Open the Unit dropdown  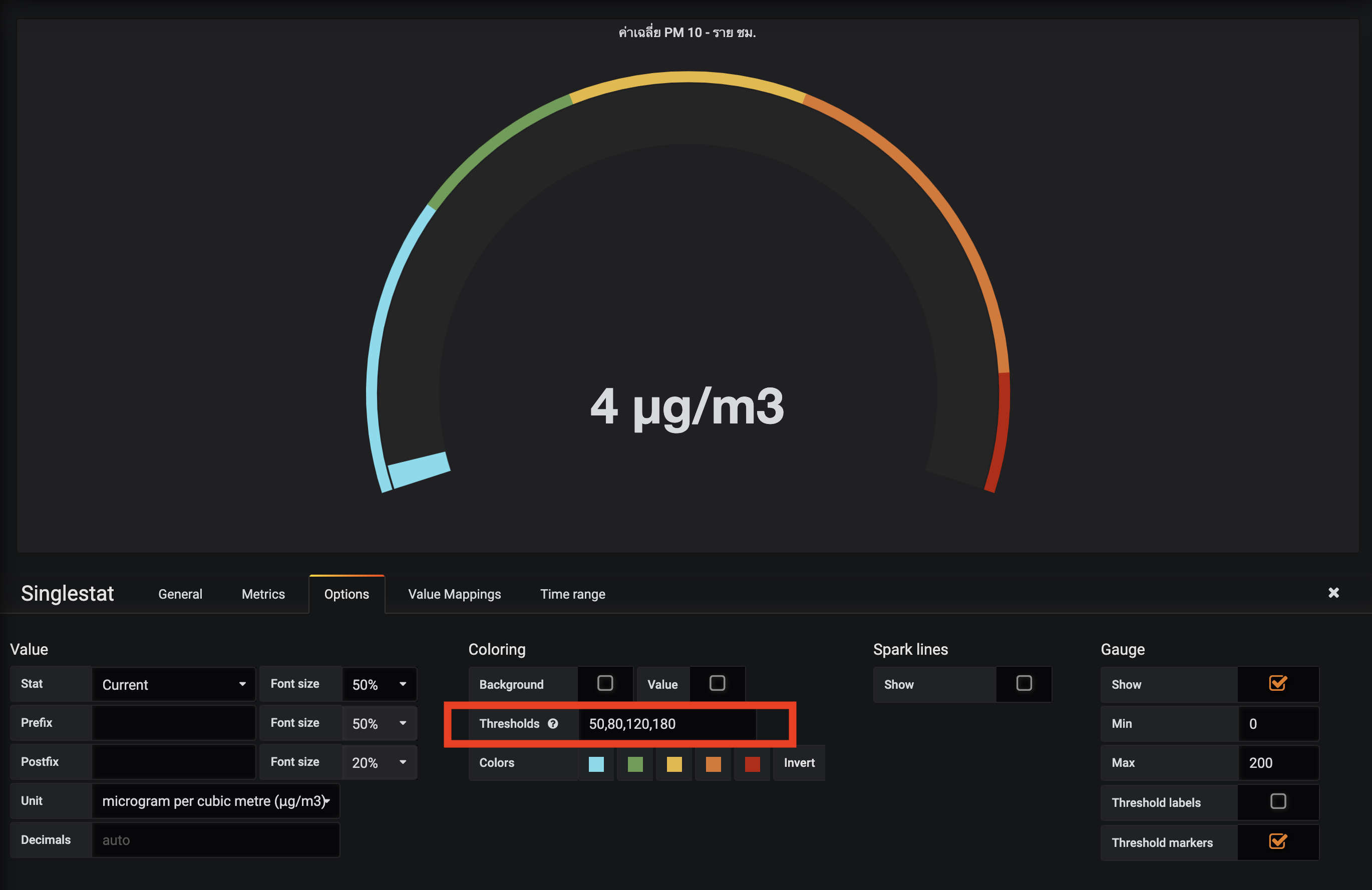(x=215, y=801)
